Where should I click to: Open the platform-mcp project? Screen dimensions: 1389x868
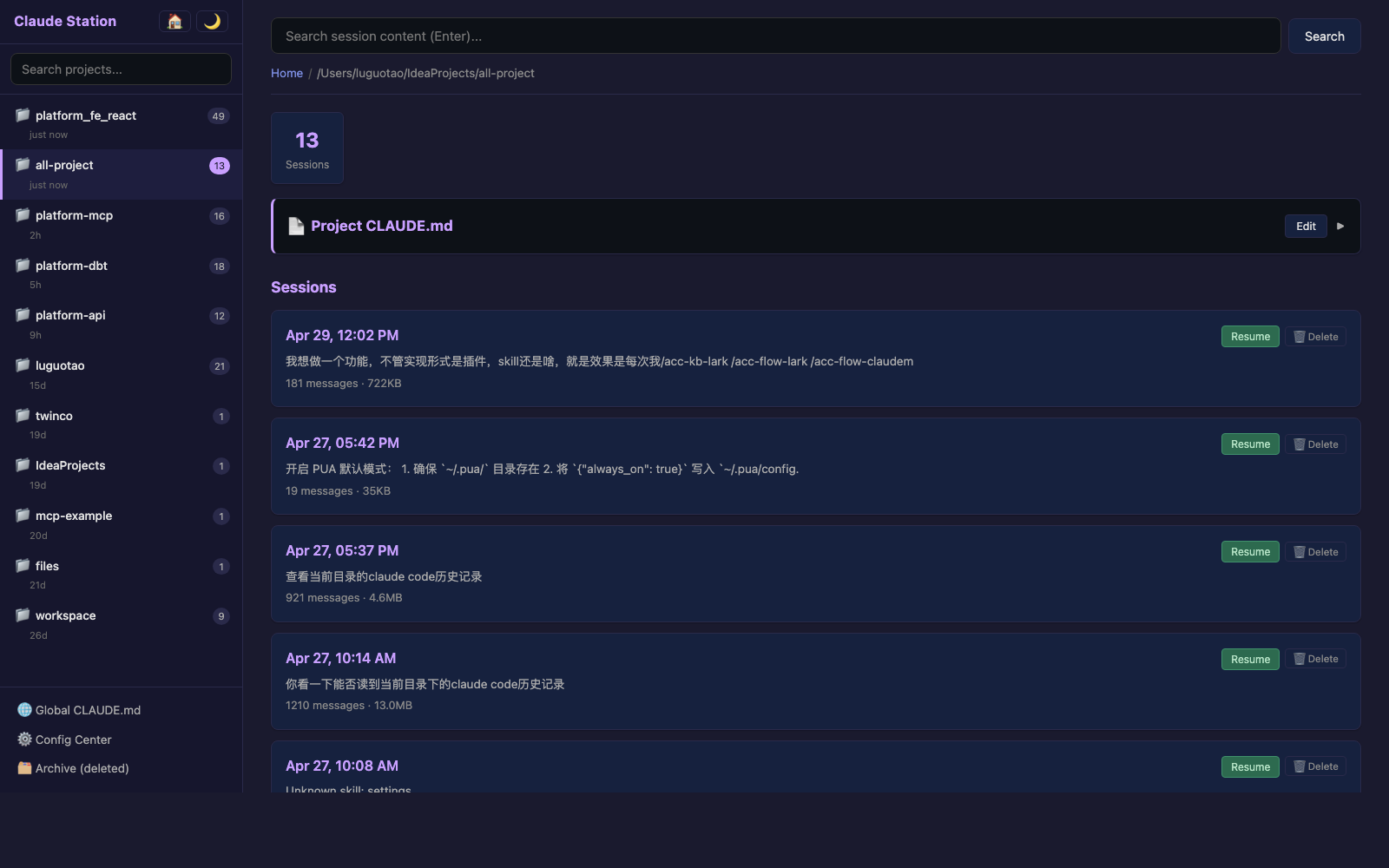[x=121, y=225]
